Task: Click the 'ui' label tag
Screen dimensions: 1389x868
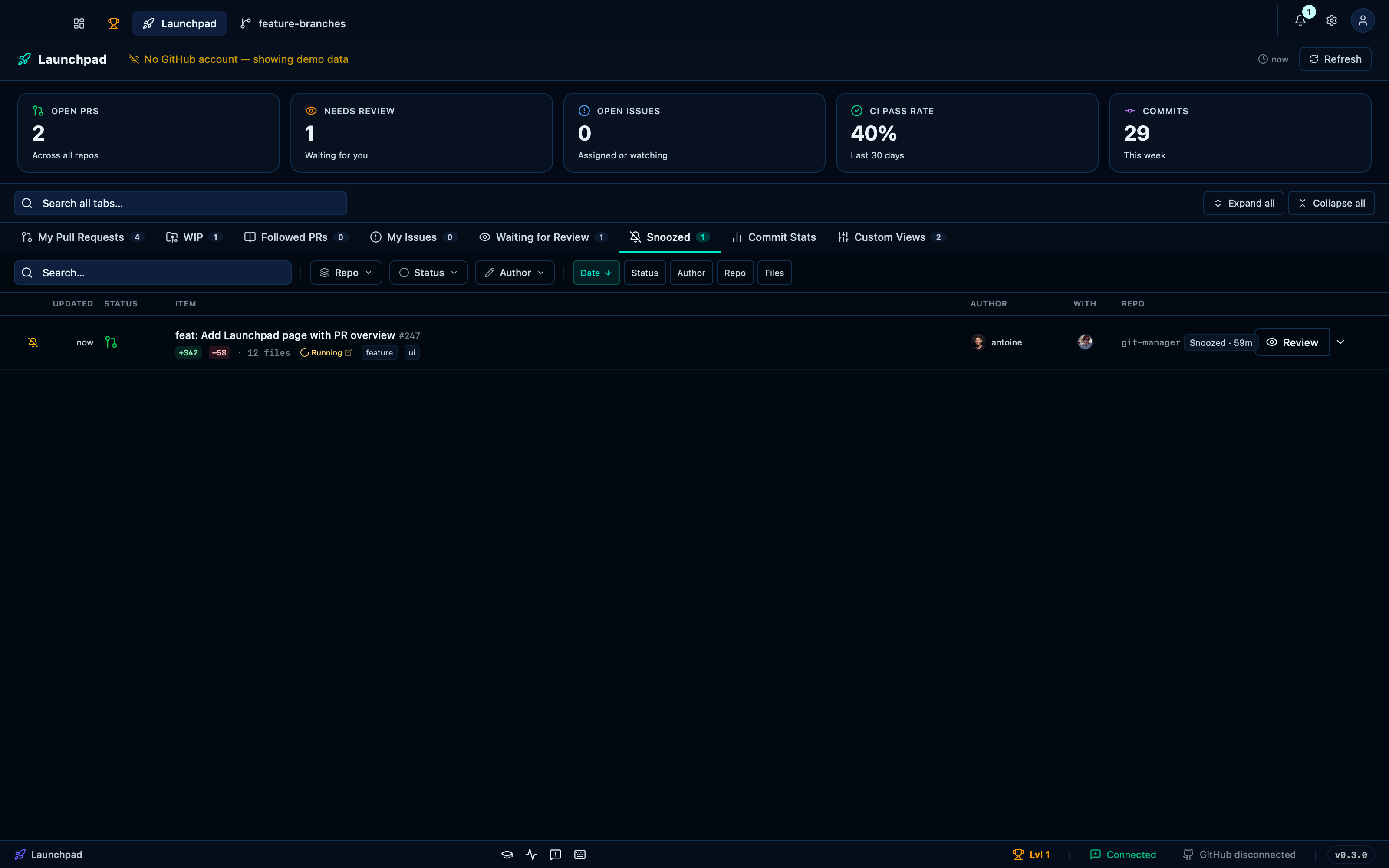Action: (411, 352)
